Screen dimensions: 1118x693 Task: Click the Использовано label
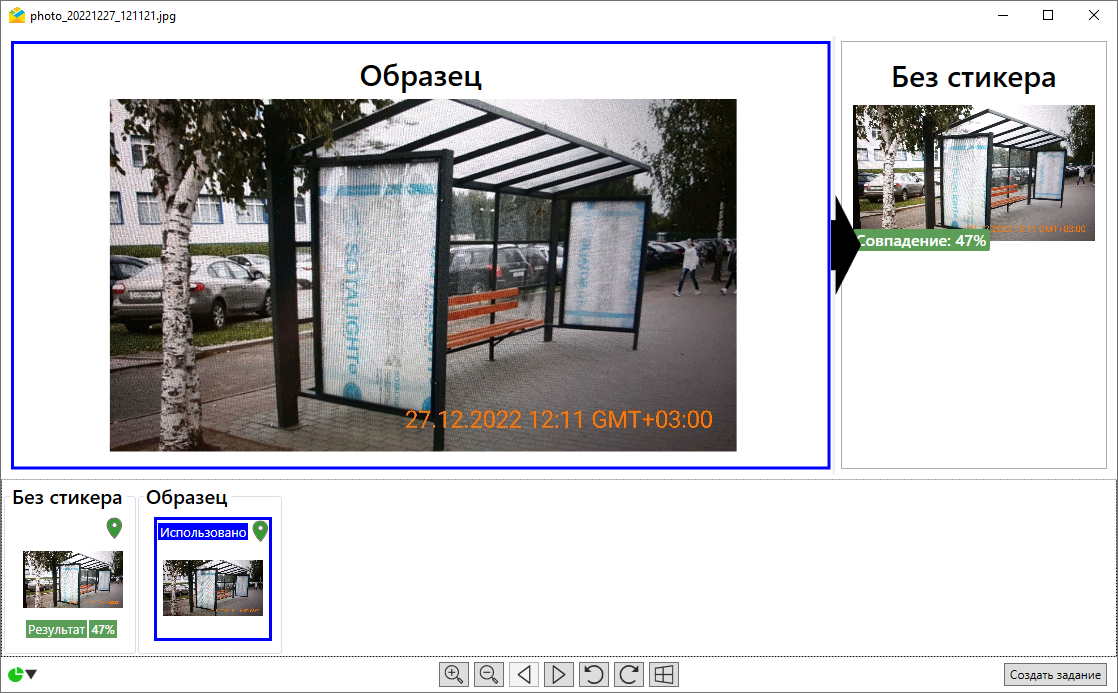click(x=203, y=532)
